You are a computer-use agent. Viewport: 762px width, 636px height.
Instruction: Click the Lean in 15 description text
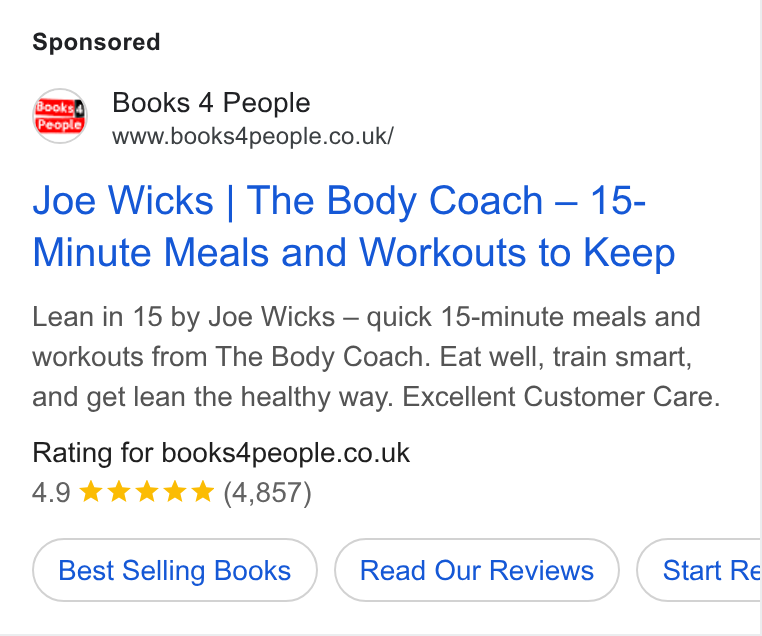coord(376,357)
